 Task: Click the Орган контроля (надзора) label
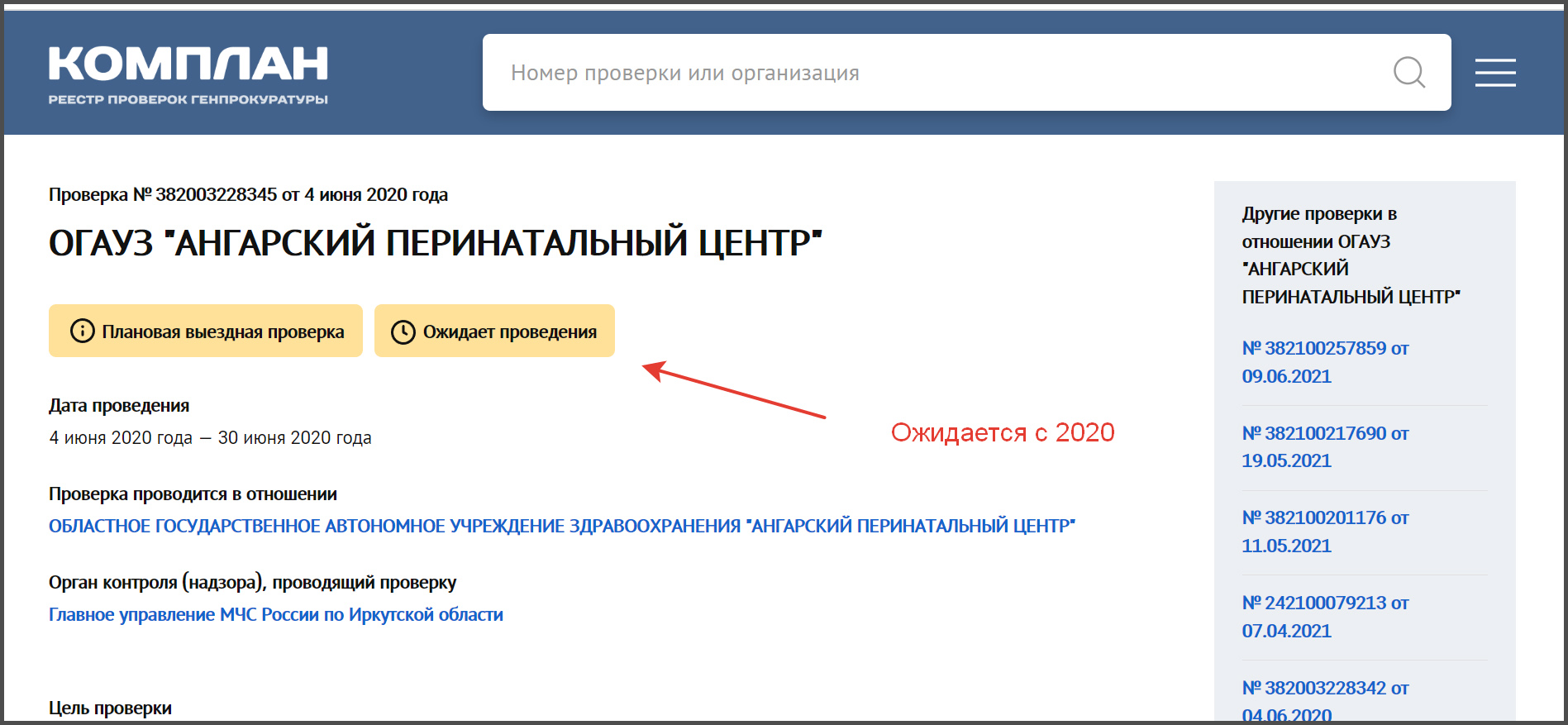(x=252, y=582)
